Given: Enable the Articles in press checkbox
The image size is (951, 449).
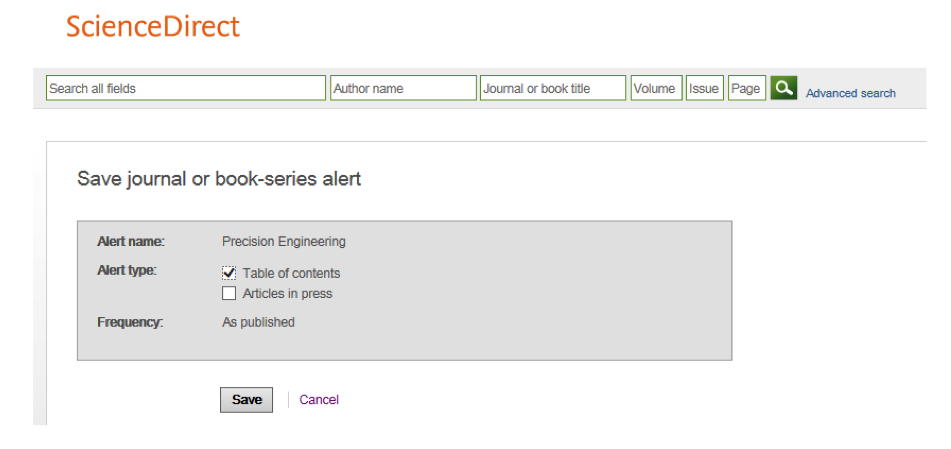Looking at the screenshot, I should coord(229,294).
